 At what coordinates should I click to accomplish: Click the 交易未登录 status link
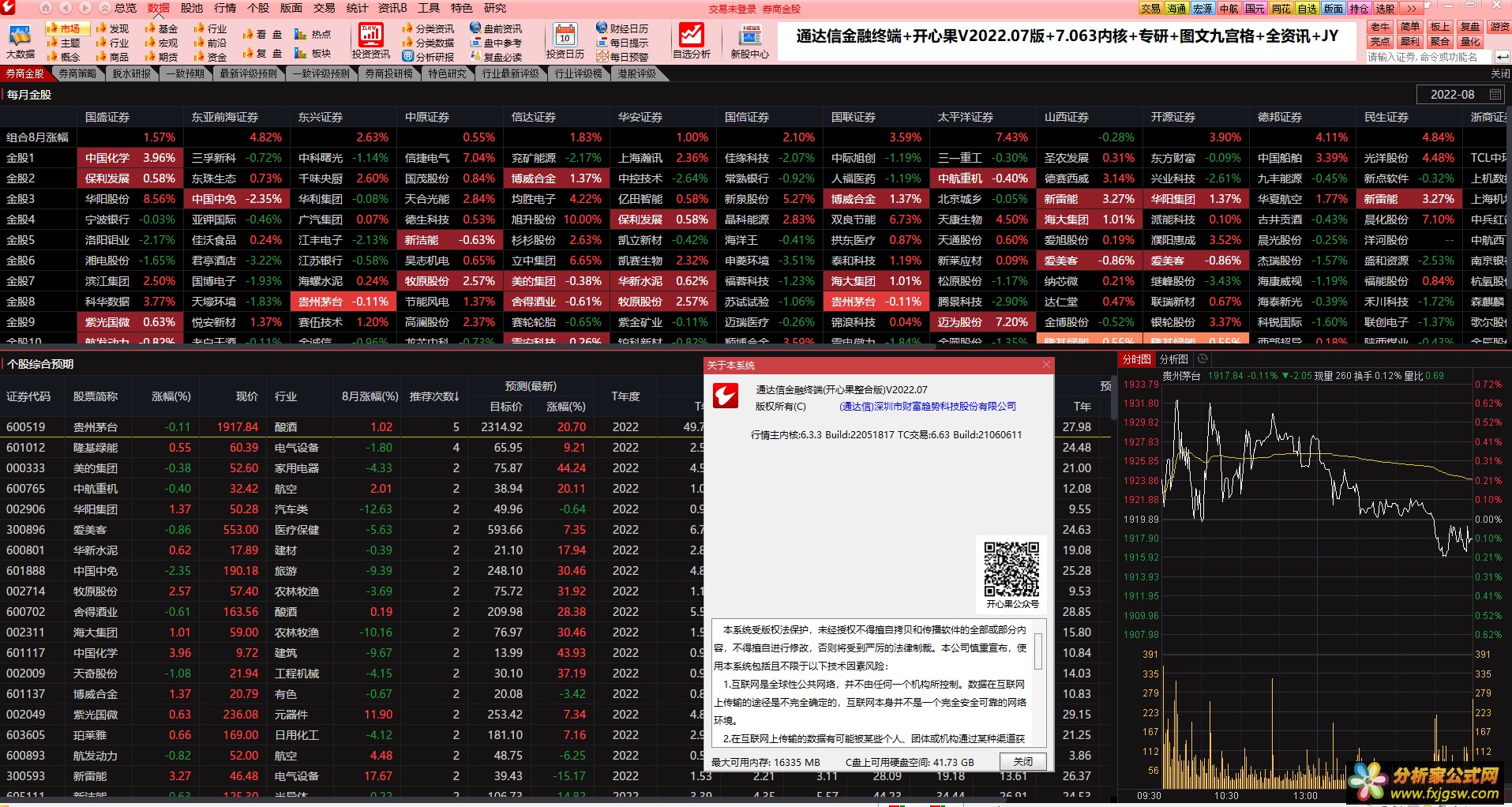pos(732,9)
